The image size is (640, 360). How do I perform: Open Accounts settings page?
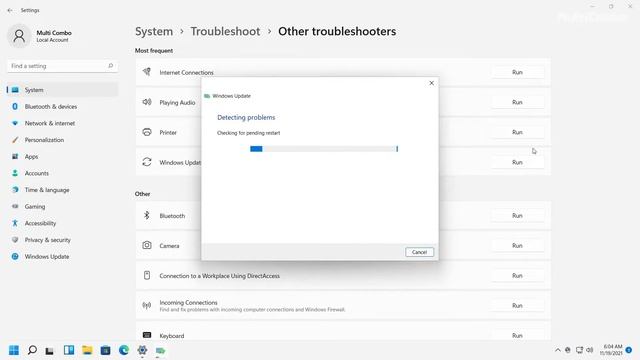62,173
